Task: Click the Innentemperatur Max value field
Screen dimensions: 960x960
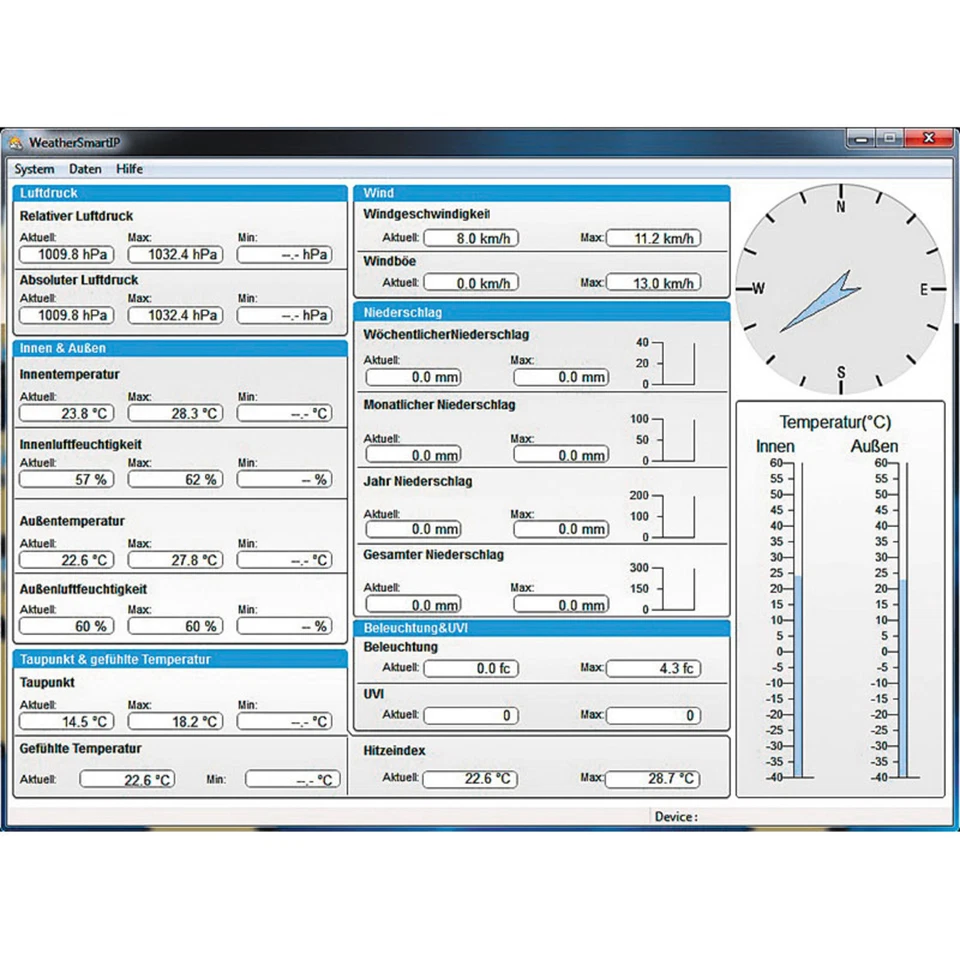Action: pyautogui.click(x=176, y=413)
